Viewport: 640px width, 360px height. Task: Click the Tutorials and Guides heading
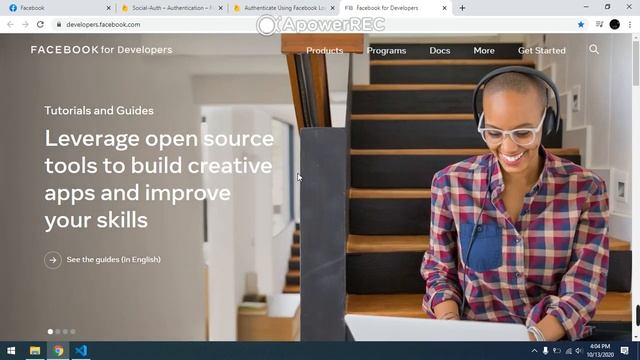pyautogui.click(x=99, y=111)
